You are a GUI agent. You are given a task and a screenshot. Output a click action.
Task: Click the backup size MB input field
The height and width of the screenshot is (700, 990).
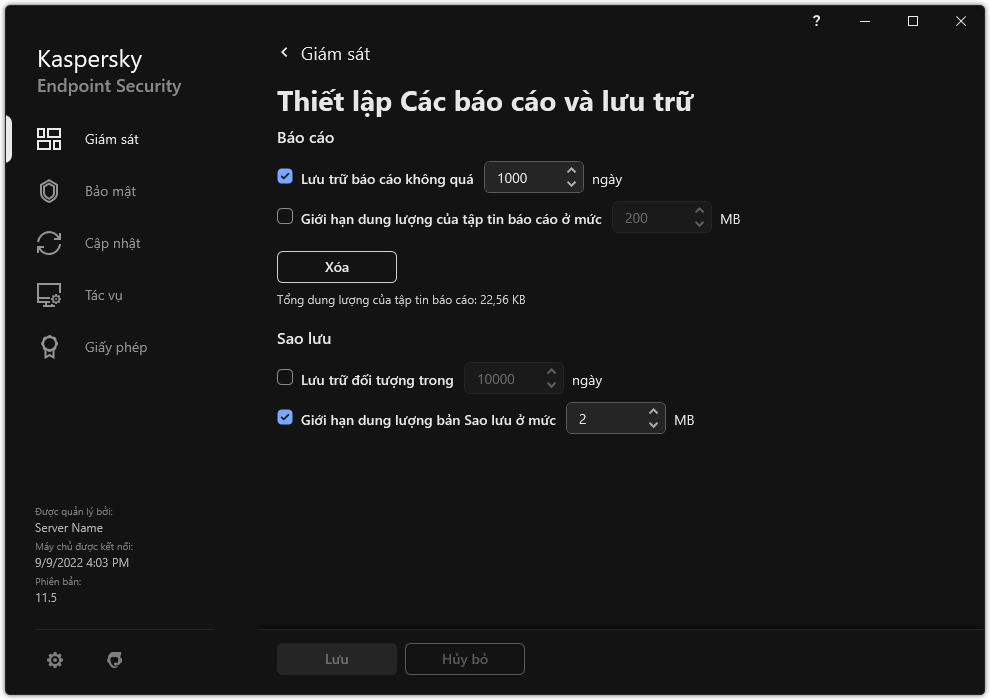(x=604, y=419)
